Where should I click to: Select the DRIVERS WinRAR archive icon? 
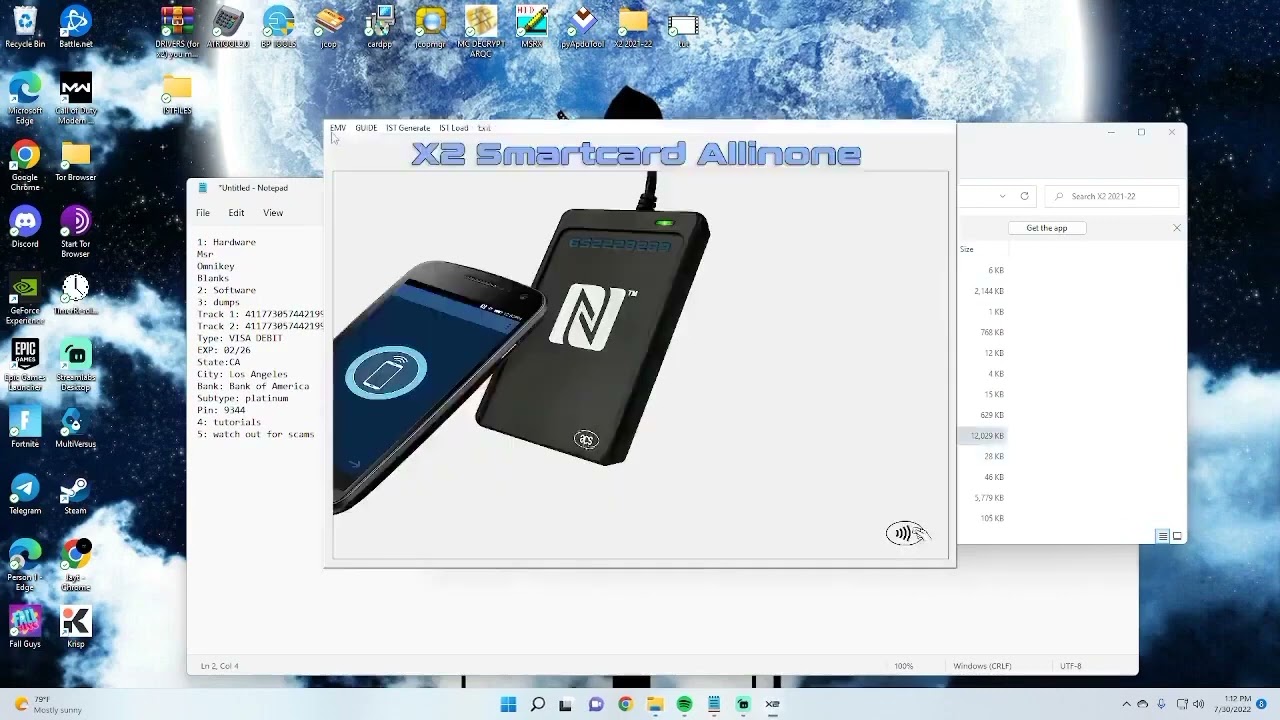tap(177, 31)
